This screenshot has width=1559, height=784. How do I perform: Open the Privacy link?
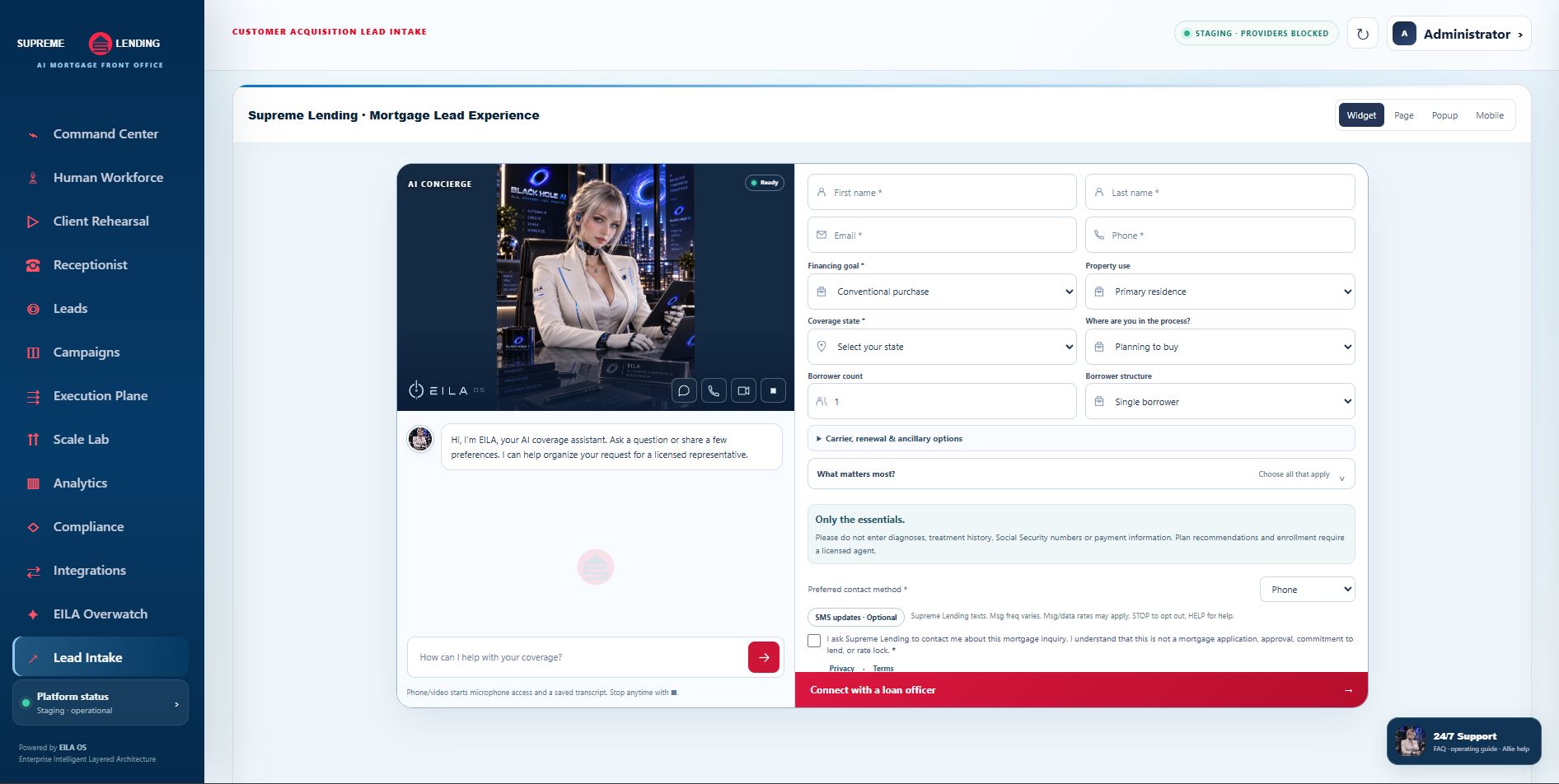point(841,668)
